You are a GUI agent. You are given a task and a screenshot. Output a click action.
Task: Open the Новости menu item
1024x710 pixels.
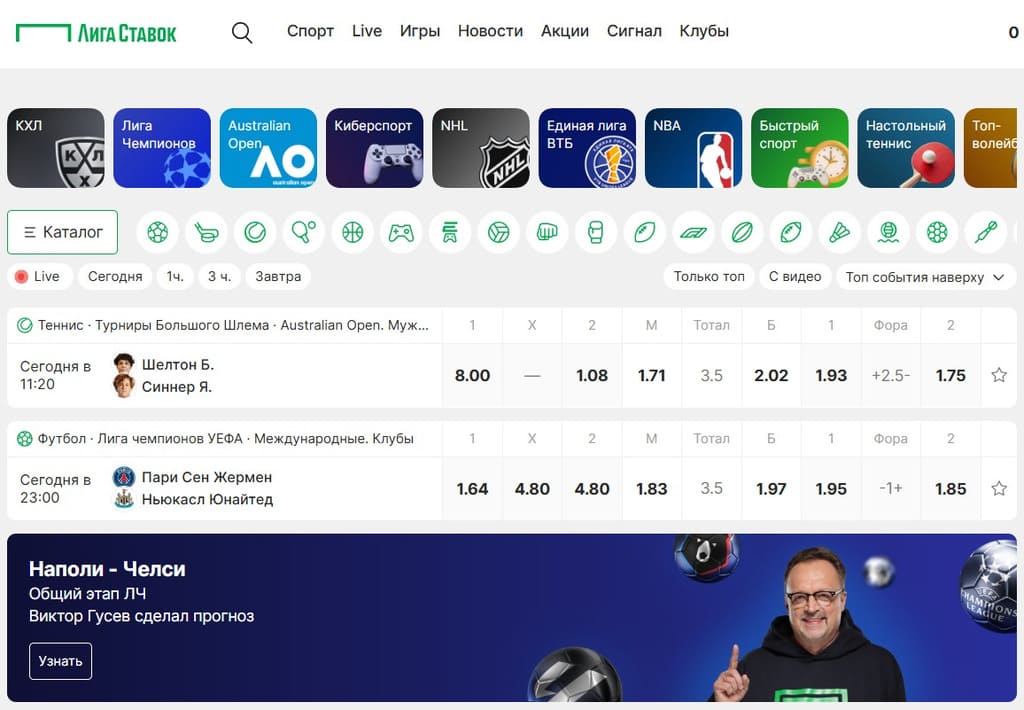pyautogui.click(x=490, y=31)
